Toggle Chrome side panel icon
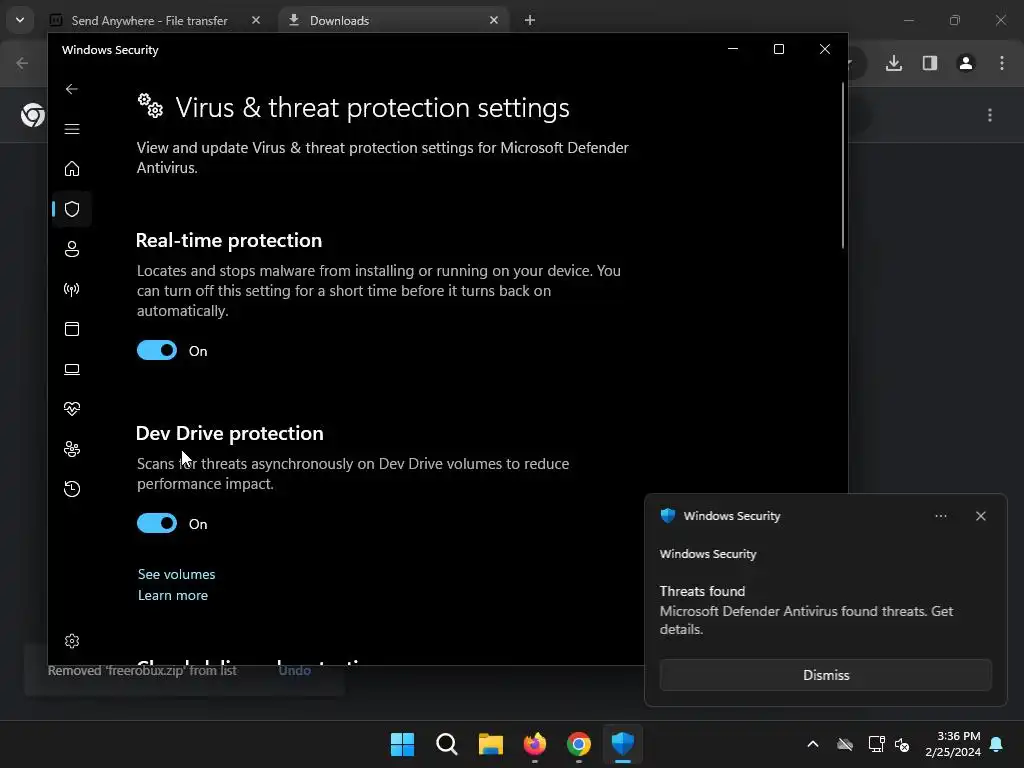This screenshot has height=768, width=1024. coord(929,63)
